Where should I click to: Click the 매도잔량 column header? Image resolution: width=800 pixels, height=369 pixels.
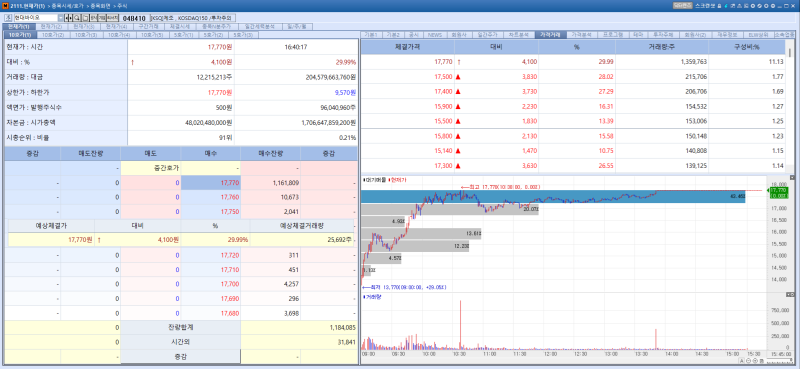click(91, 154)
